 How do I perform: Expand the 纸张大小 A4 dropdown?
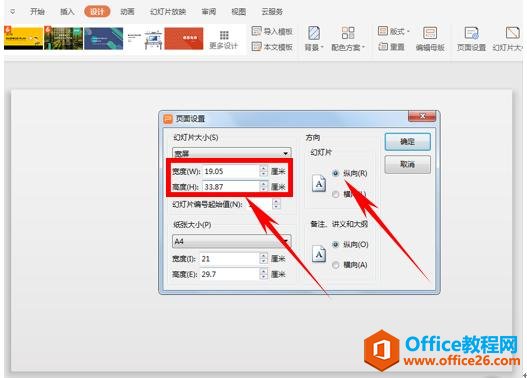pyautogui.click(x=232, y=241)
